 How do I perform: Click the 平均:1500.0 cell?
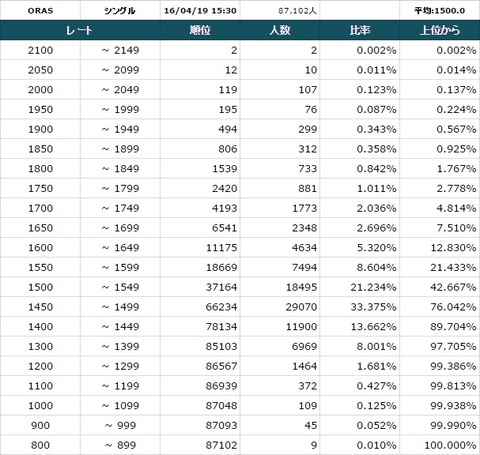440,10
